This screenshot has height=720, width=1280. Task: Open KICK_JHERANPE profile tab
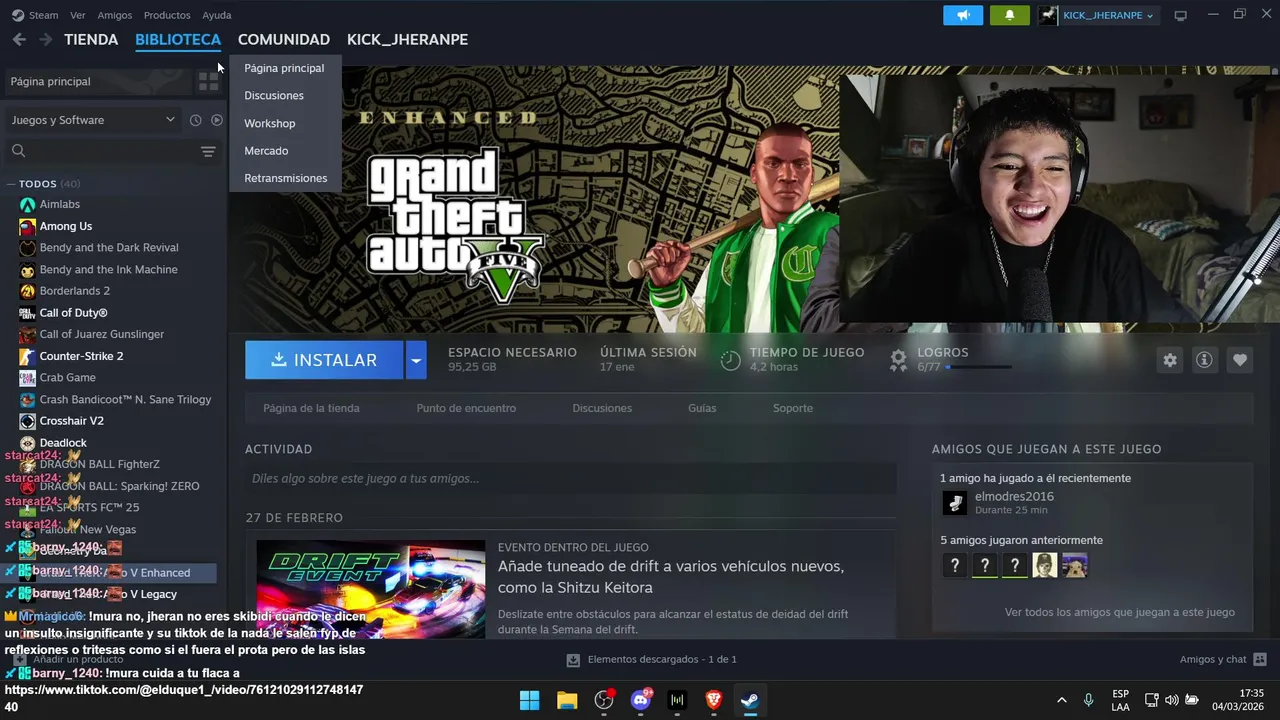407,39
